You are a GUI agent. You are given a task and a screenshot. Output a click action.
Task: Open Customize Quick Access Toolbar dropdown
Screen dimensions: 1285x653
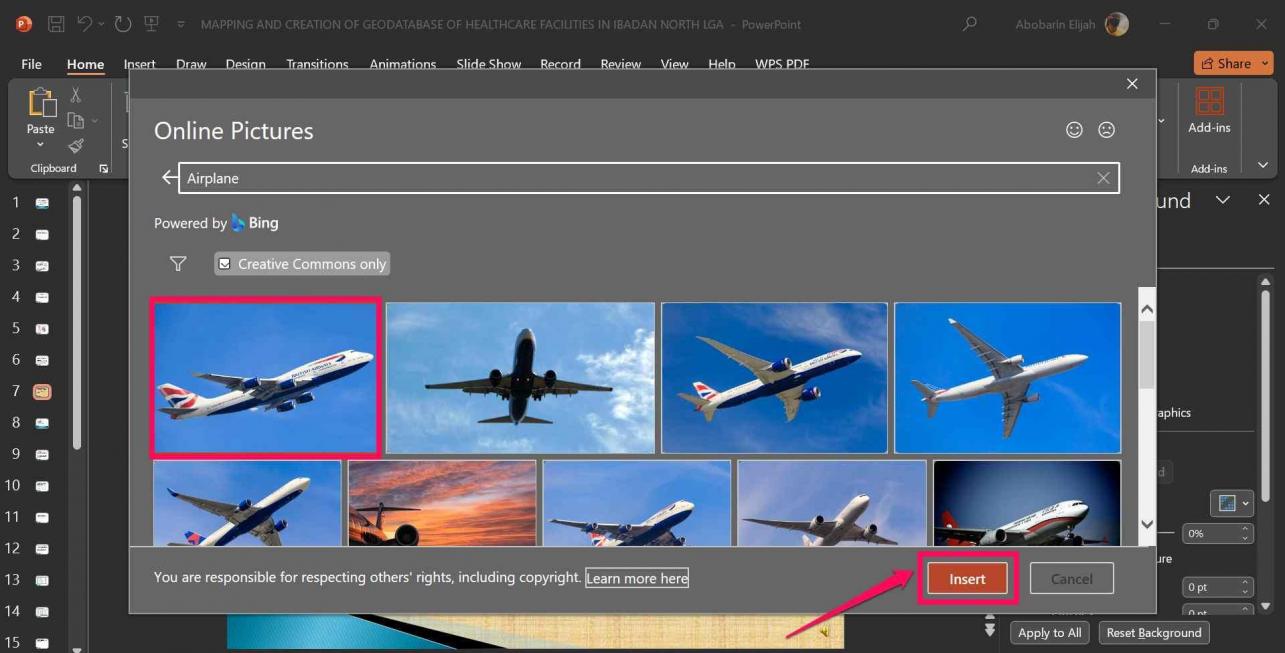(180, 24)
